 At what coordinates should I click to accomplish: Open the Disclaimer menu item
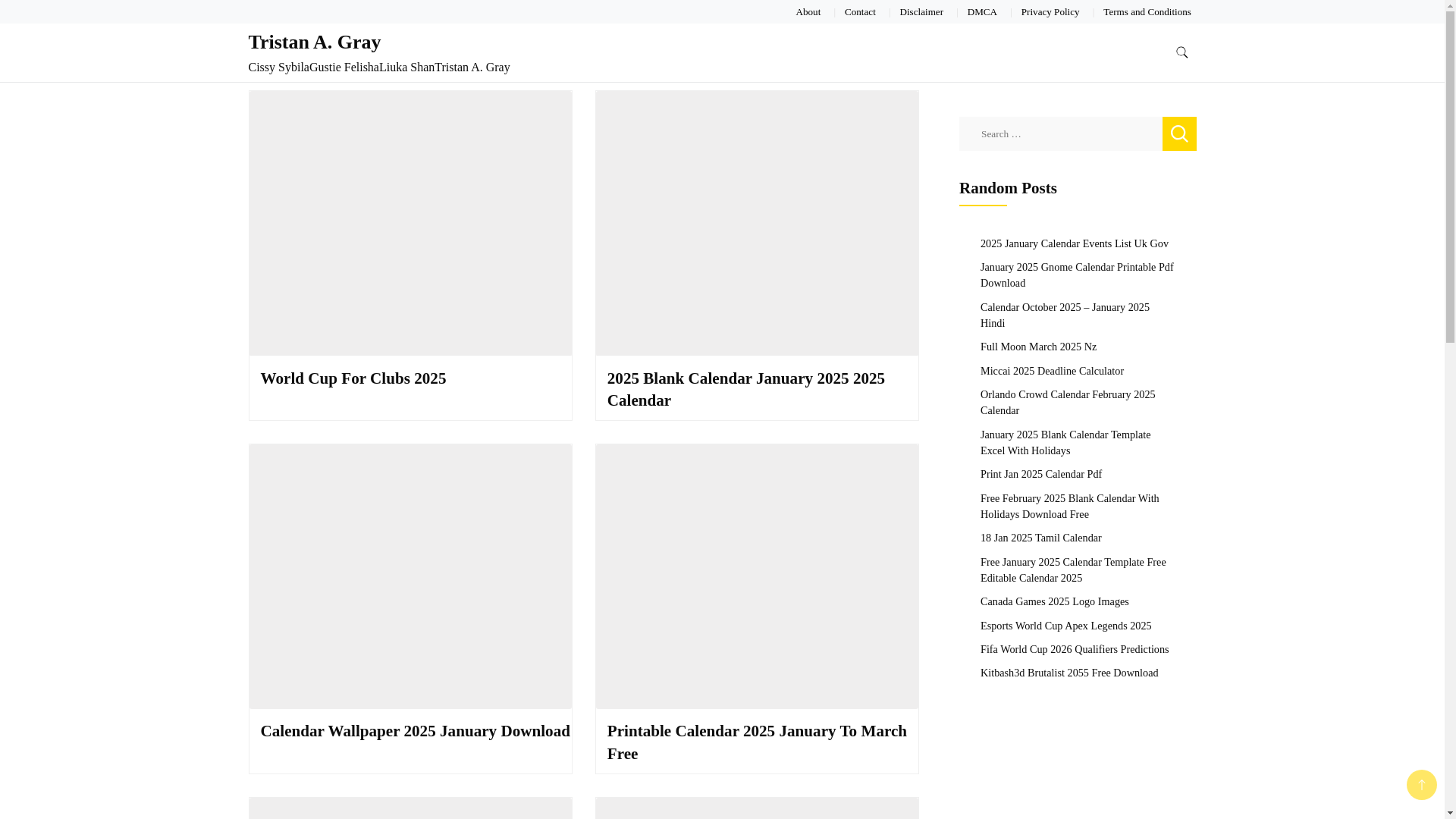tap(921, 12)
